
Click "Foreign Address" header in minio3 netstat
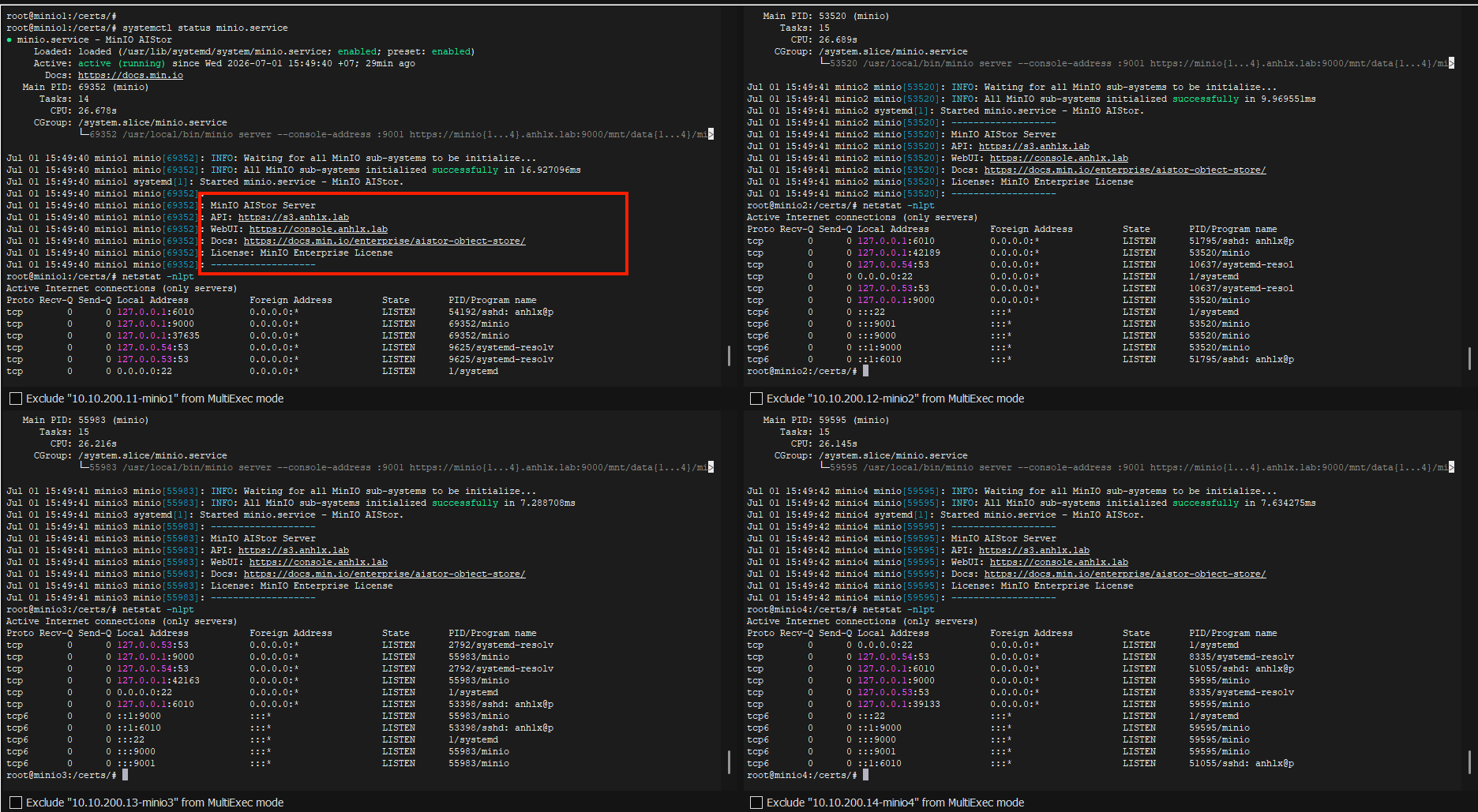tap(291, 634)
